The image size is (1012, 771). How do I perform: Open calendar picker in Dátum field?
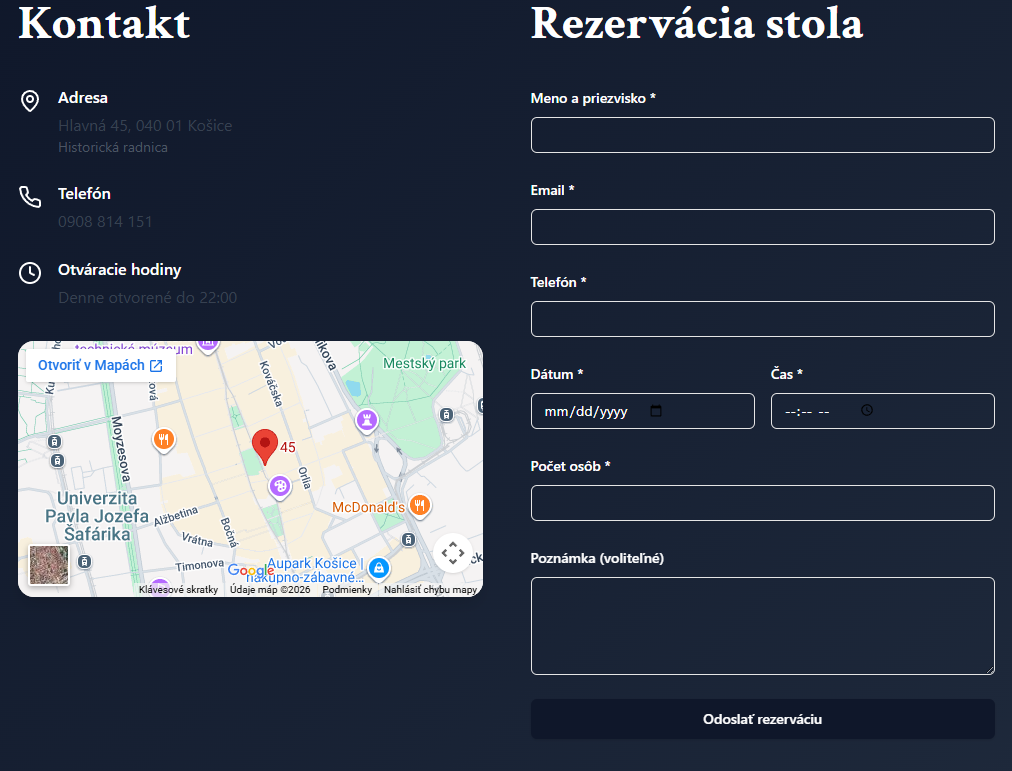(x=656, y=411)
